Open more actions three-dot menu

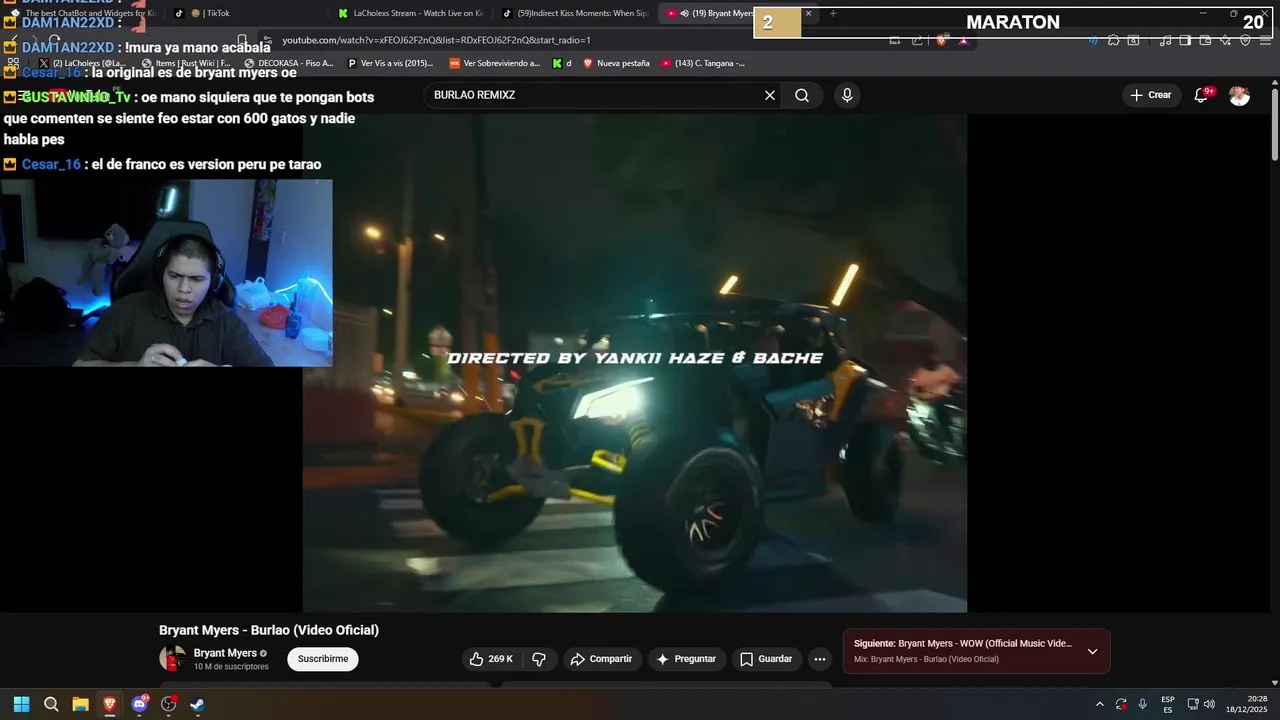[x=820, y=659]
